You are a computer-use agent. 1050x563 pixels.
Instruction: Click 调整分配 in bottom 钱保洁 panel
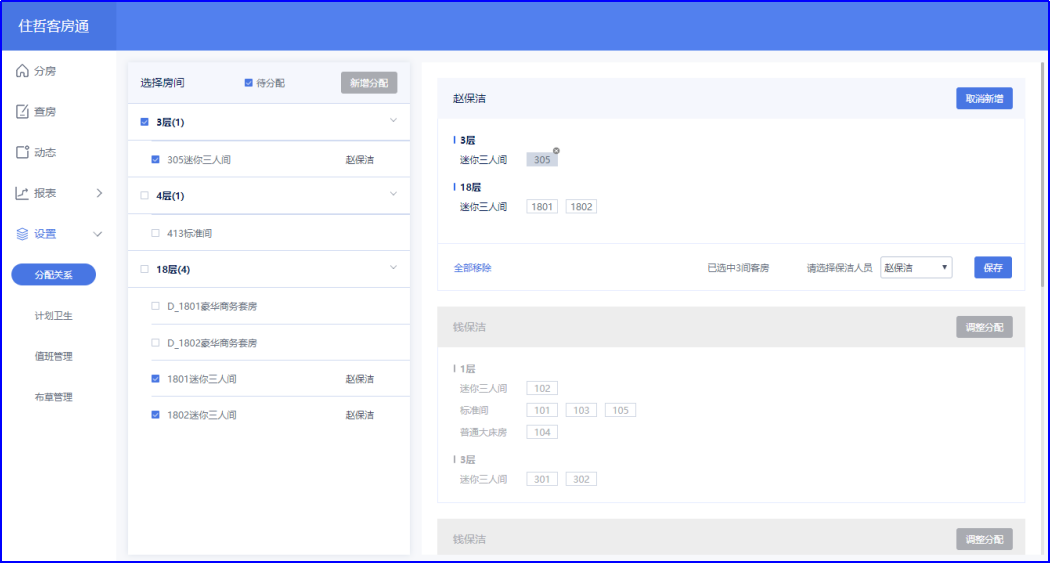(x=984, y=539)
